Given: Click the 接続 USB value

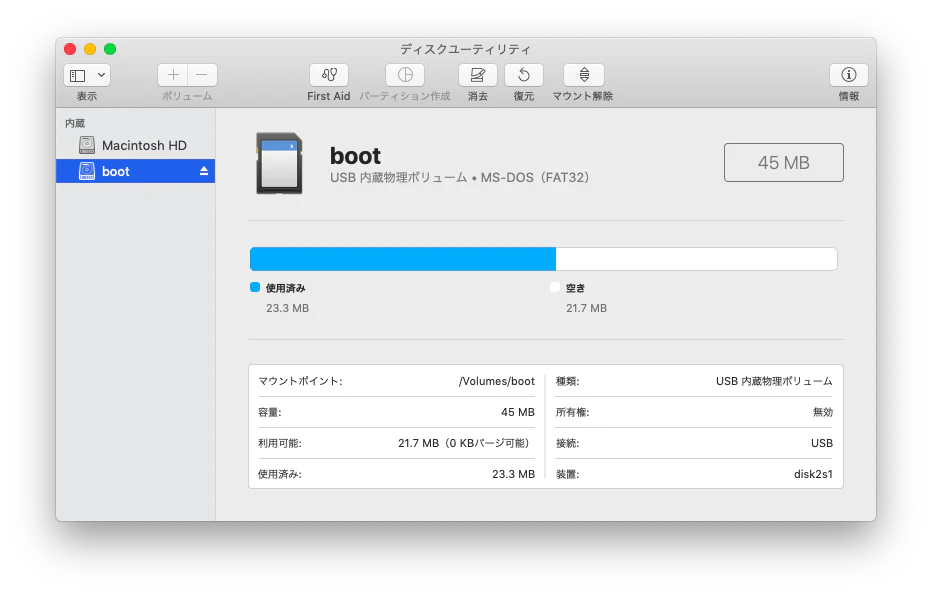Looking at the screenshot, I should 821,443.
